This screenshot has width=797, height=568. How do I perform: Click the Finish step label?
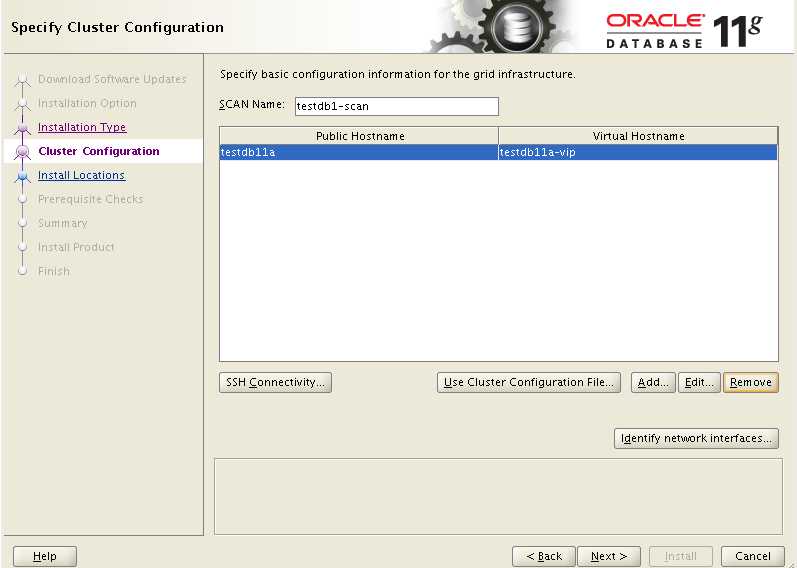point(53,271)
